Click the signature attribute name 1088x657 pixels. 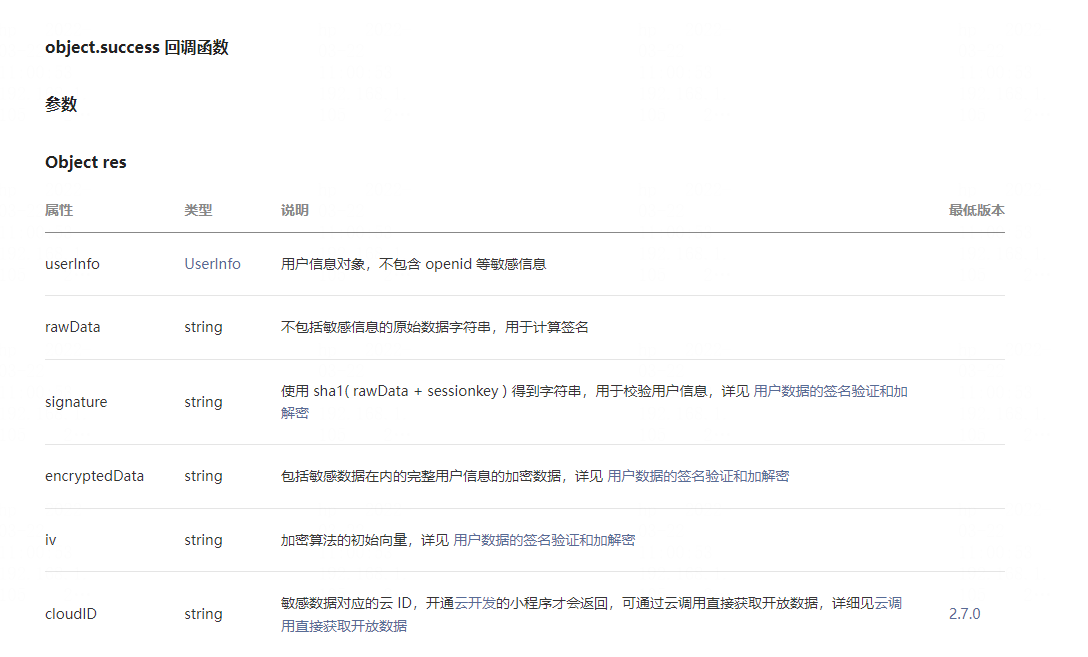pyautogui.click(x=76, y=401)
